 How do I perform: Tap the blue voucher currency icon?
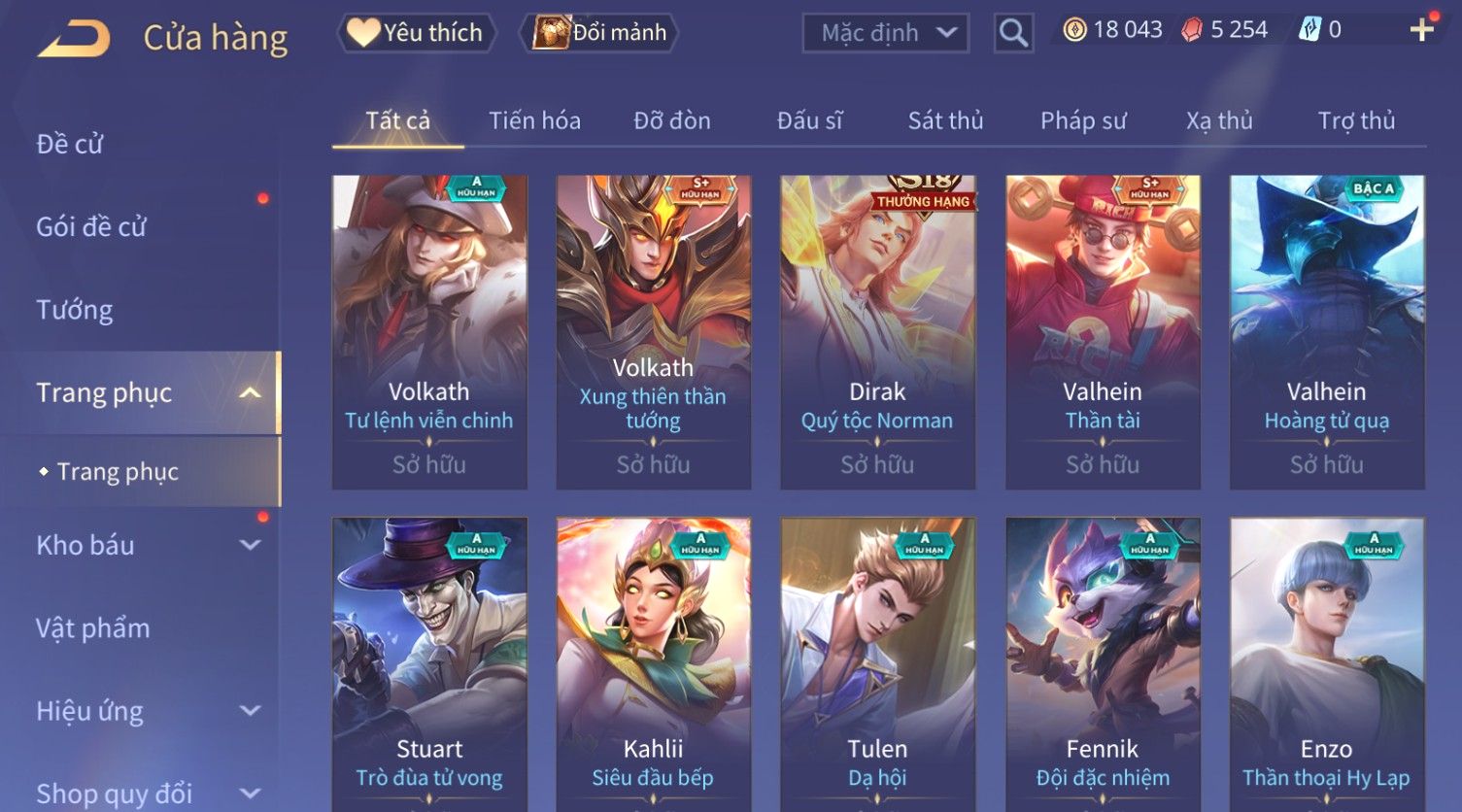point(1309,30)
